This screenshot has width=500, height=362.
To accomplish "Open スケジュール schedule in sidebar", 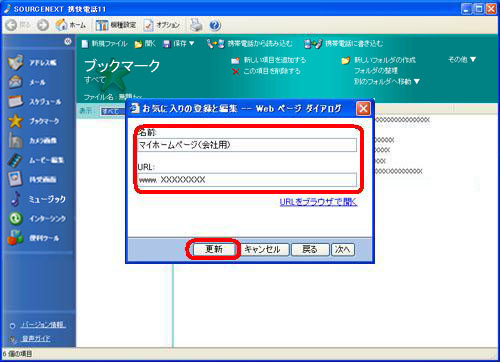I will click(35, 101).
